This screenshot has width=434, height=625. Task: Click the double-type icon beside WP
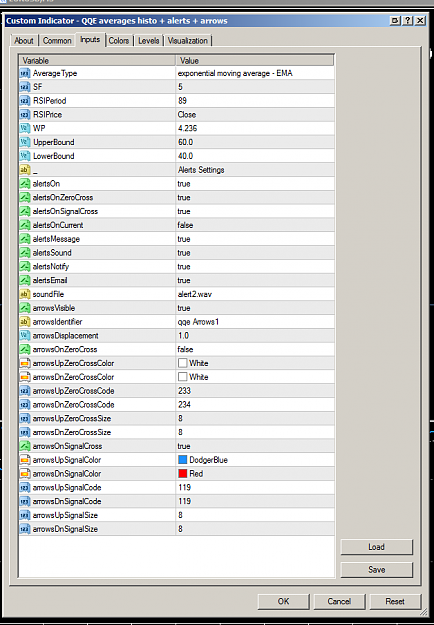25,128
